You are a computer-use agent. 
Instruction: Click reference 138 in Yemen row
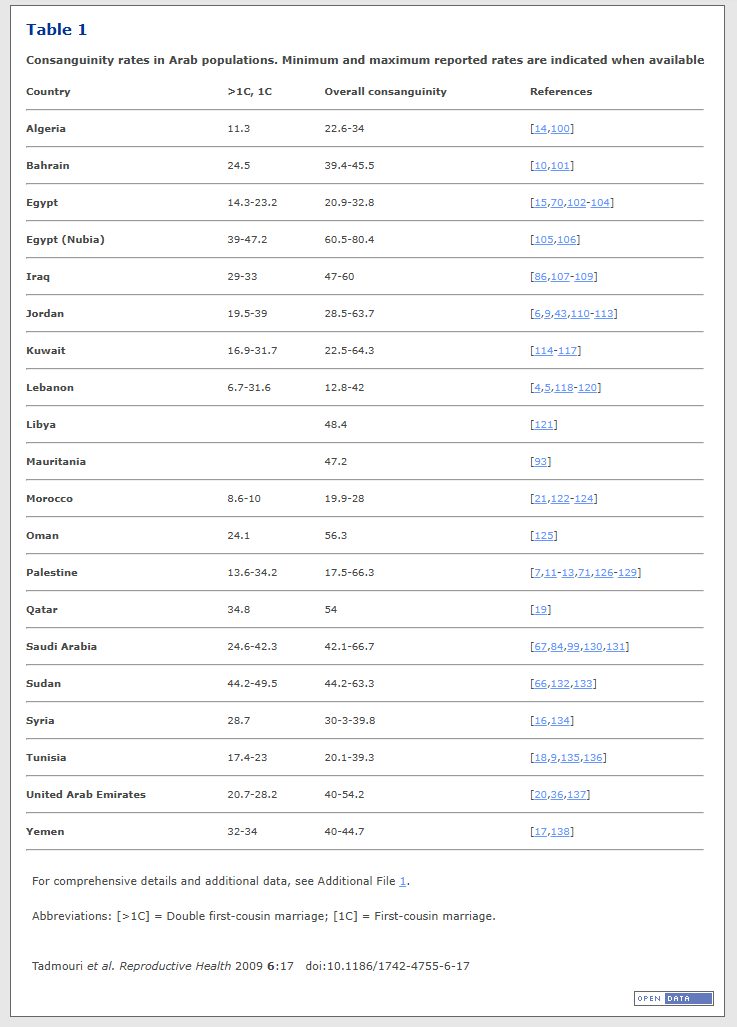click(x=560, y=832)
